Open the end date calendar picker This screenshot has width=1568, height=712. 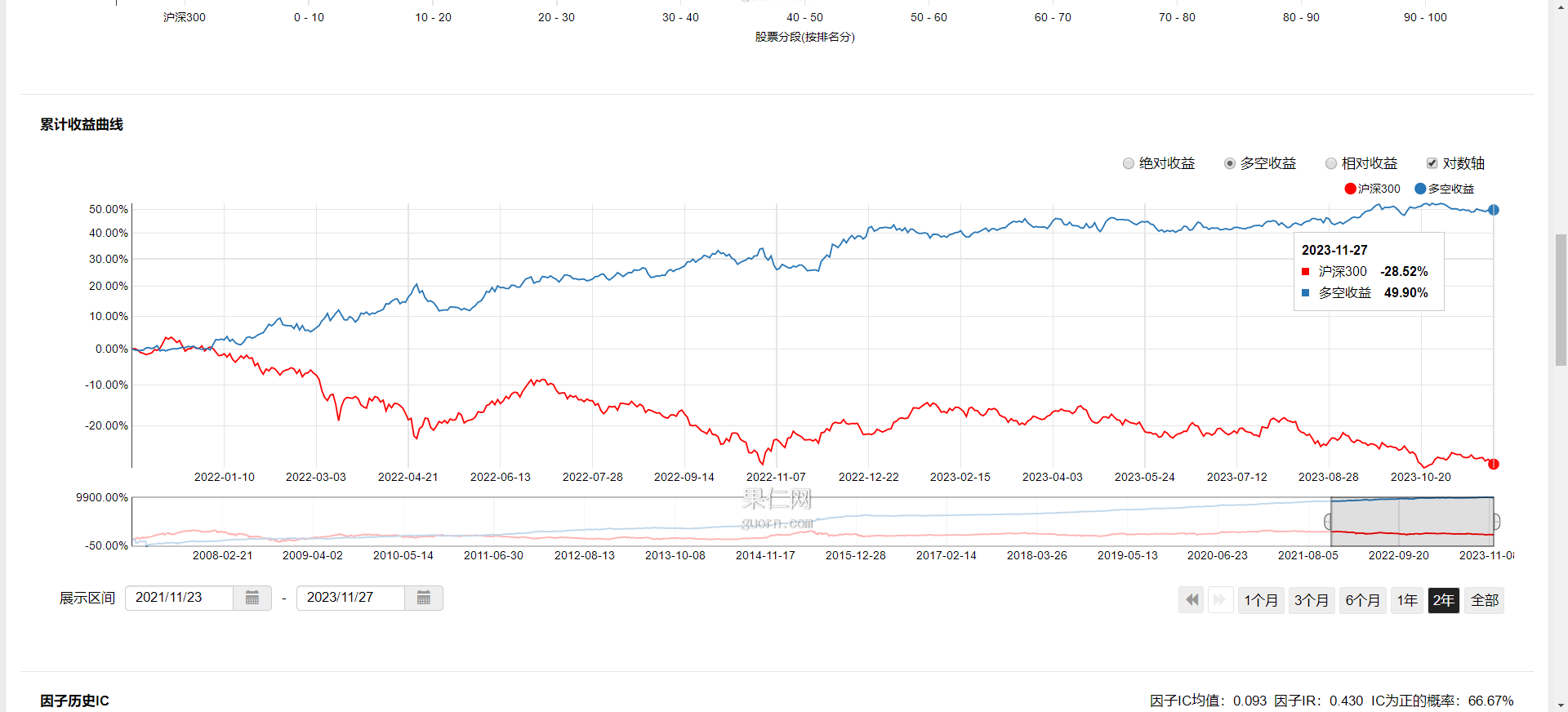[424, 598]
